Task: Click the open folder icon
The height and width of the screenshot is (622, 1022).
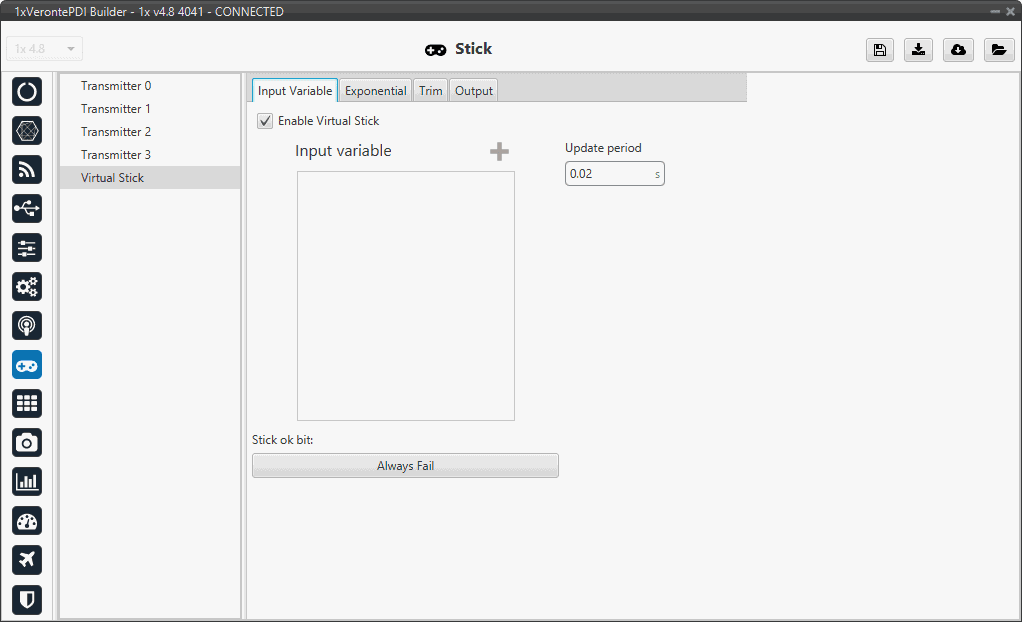Action: point(998,50)
